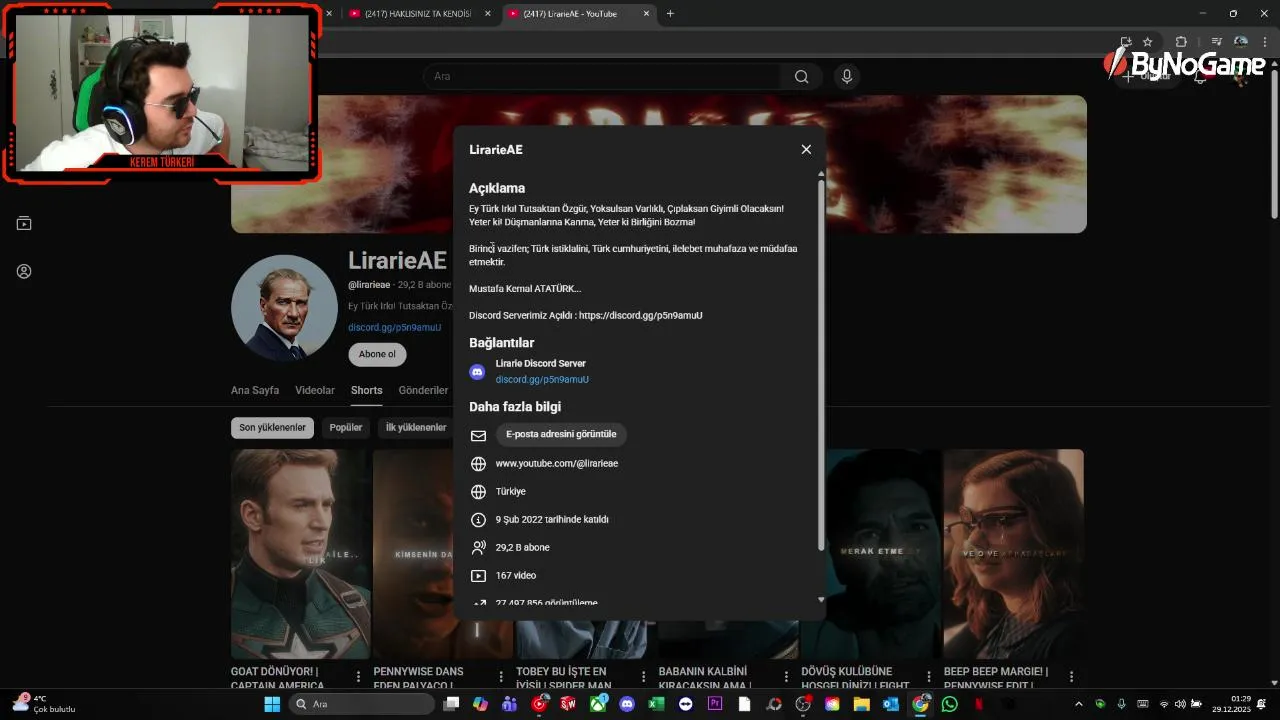Screen dimensions: 1280x720
Task: Click the info icon beside join date
Action: point(478,520)
